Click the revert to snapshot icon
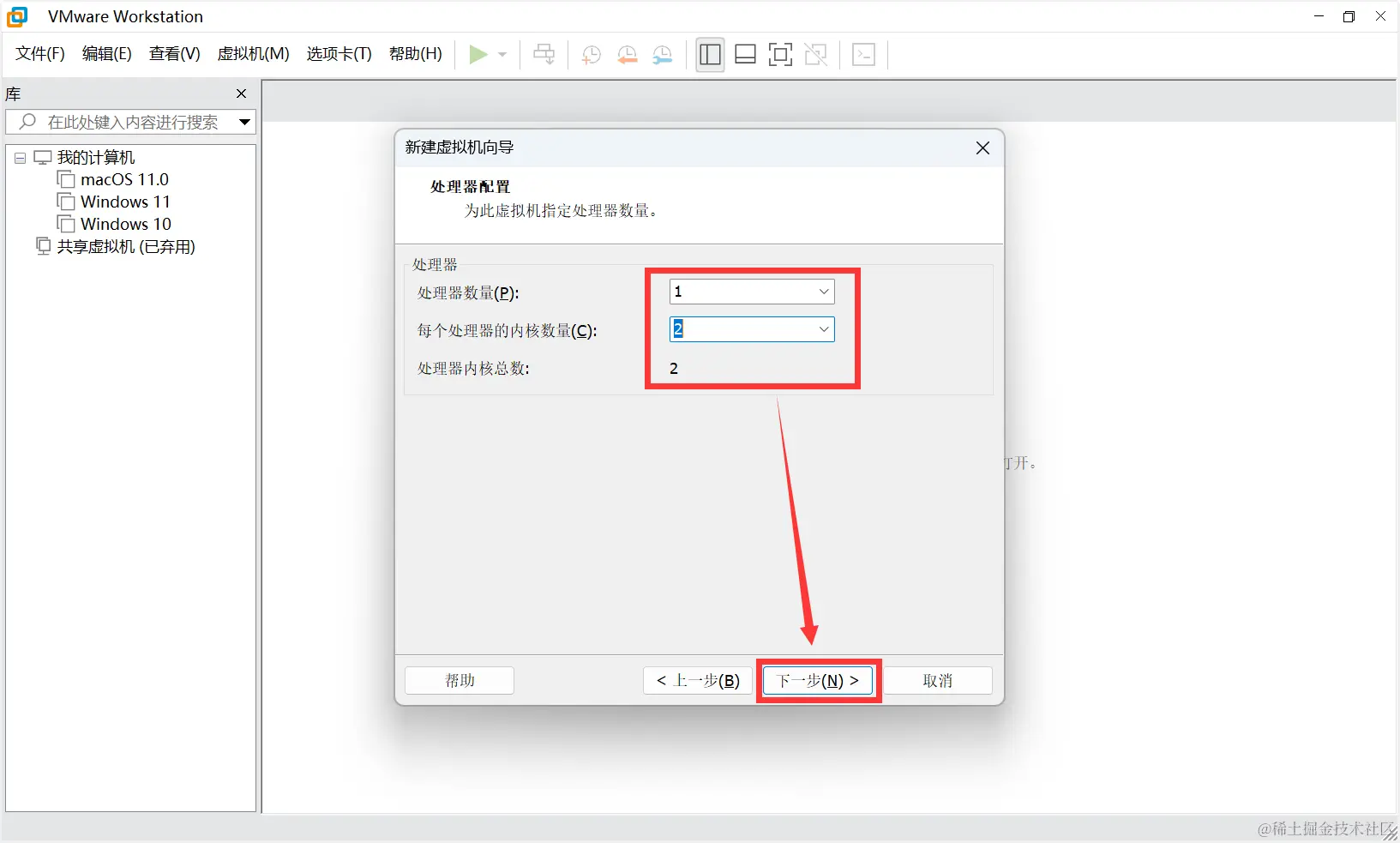This screenshot has height=843, width=1400. point(627,55)
